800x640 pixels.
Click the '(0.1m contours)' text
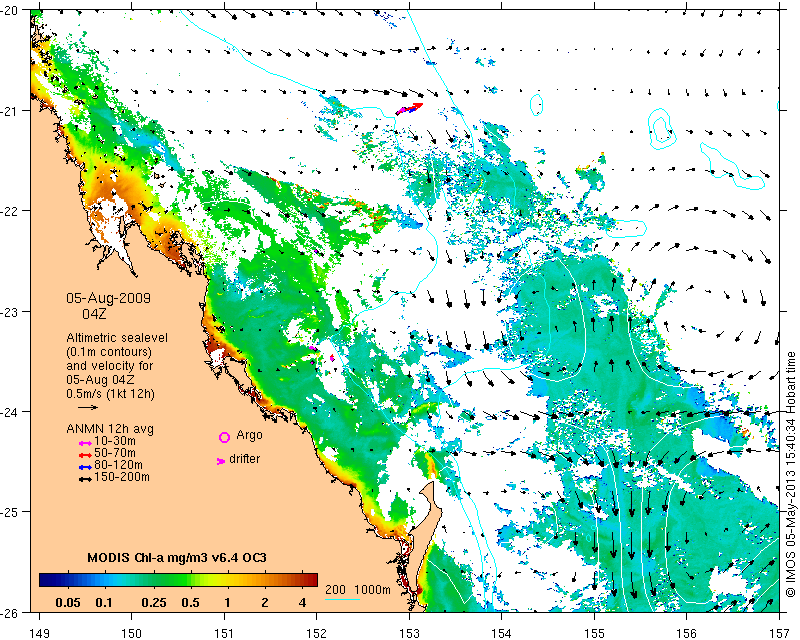(x=109, y=352)
